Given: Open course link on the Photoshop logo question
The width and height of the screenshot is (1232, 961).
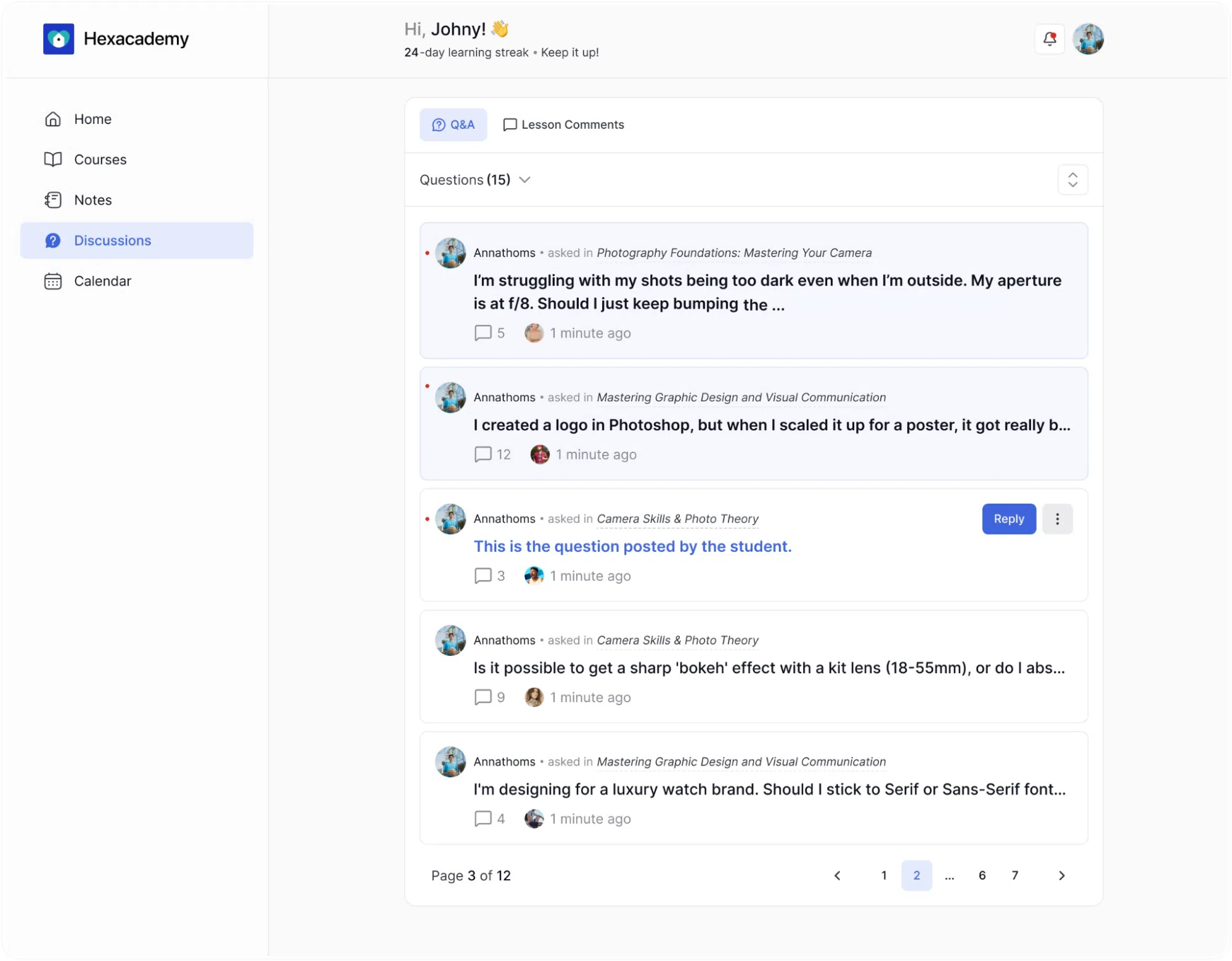Looking at the screenshot, I should [x=741, y=398].
